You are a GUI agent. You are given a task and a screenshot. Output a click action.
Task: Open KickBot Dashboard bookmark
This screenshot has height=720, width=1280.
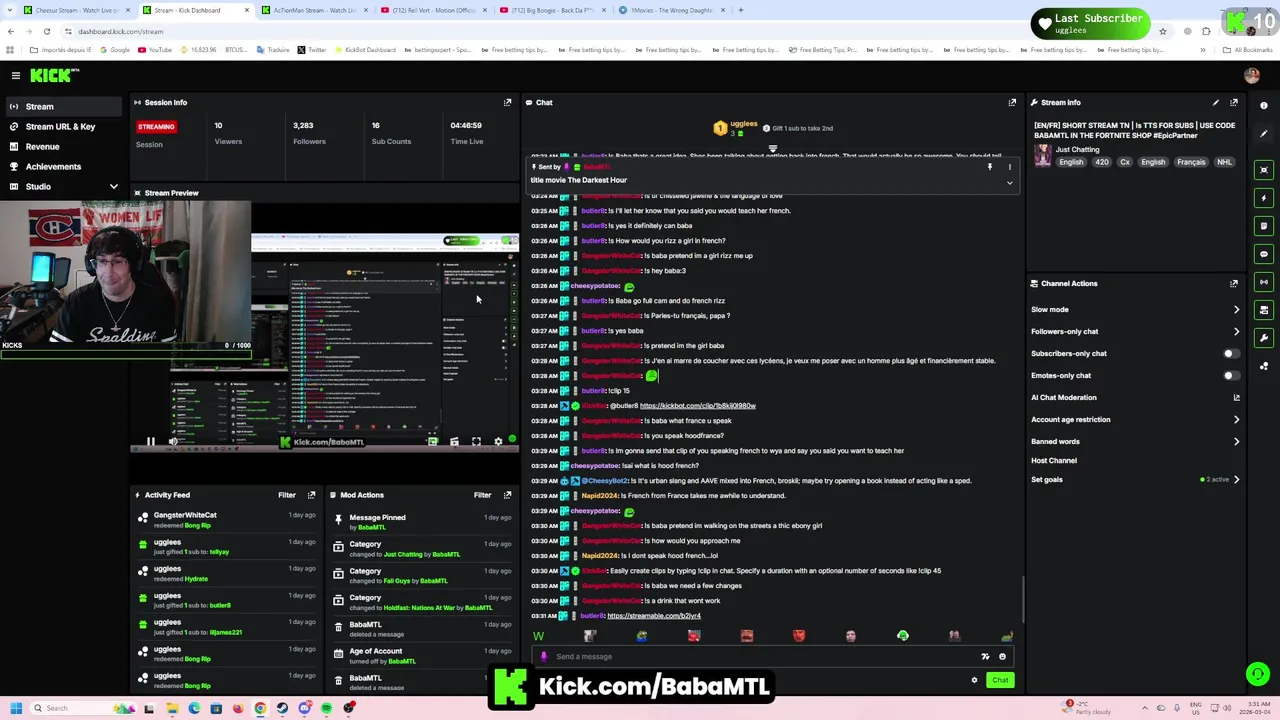pyautogui.click(x=364, y=50)
